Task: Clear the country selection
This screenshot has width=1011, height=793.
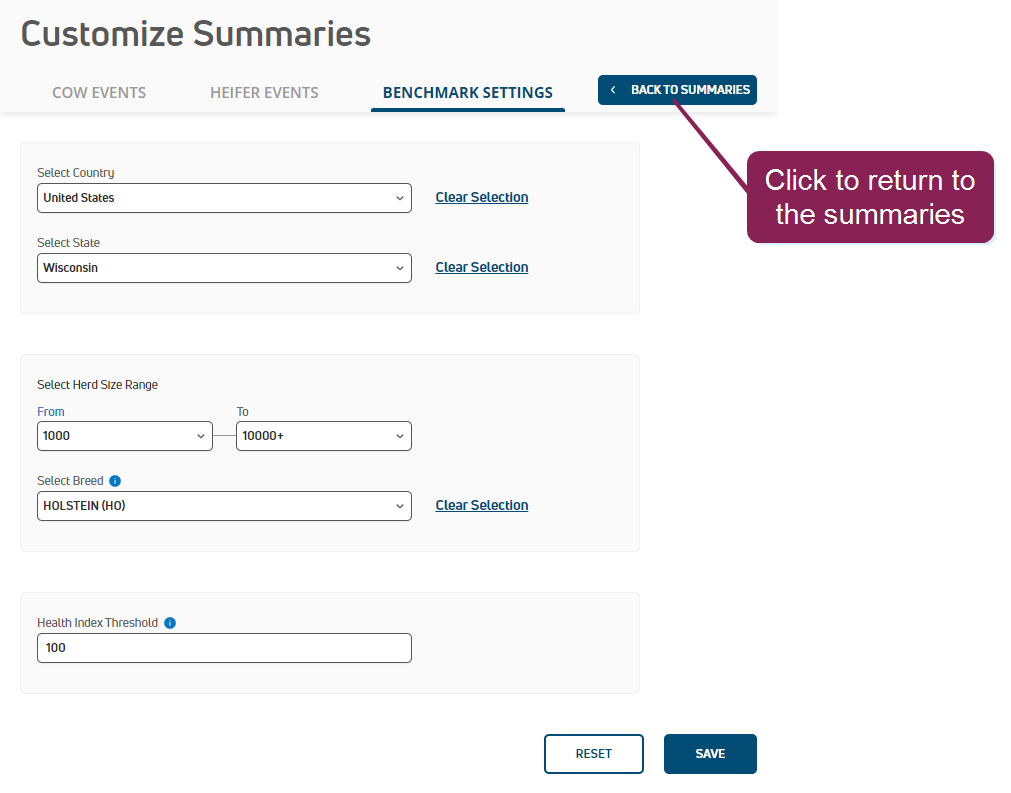Action: point(482,198)
